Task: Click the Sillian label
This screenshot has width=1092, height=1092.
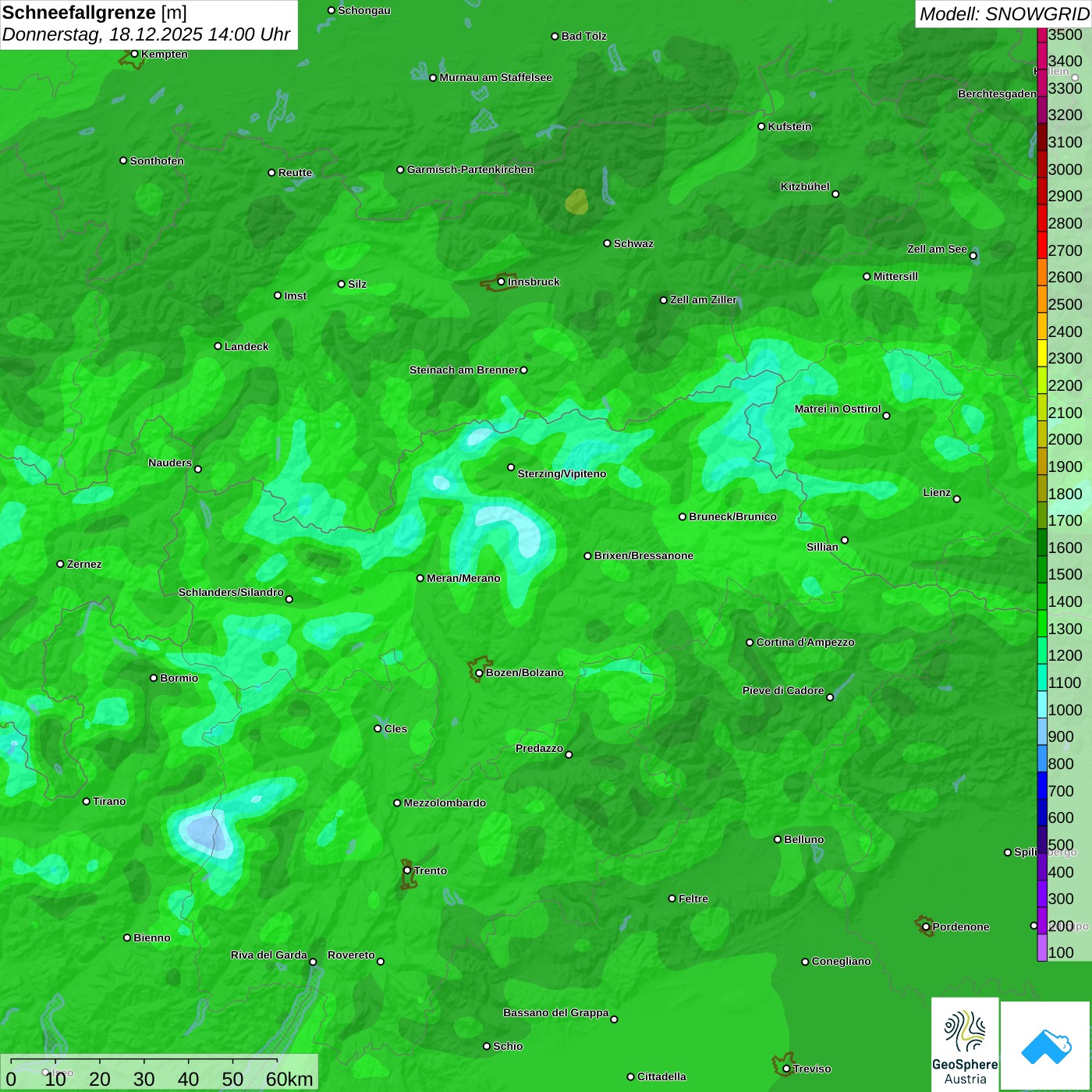Action: (x=822, y=547)
